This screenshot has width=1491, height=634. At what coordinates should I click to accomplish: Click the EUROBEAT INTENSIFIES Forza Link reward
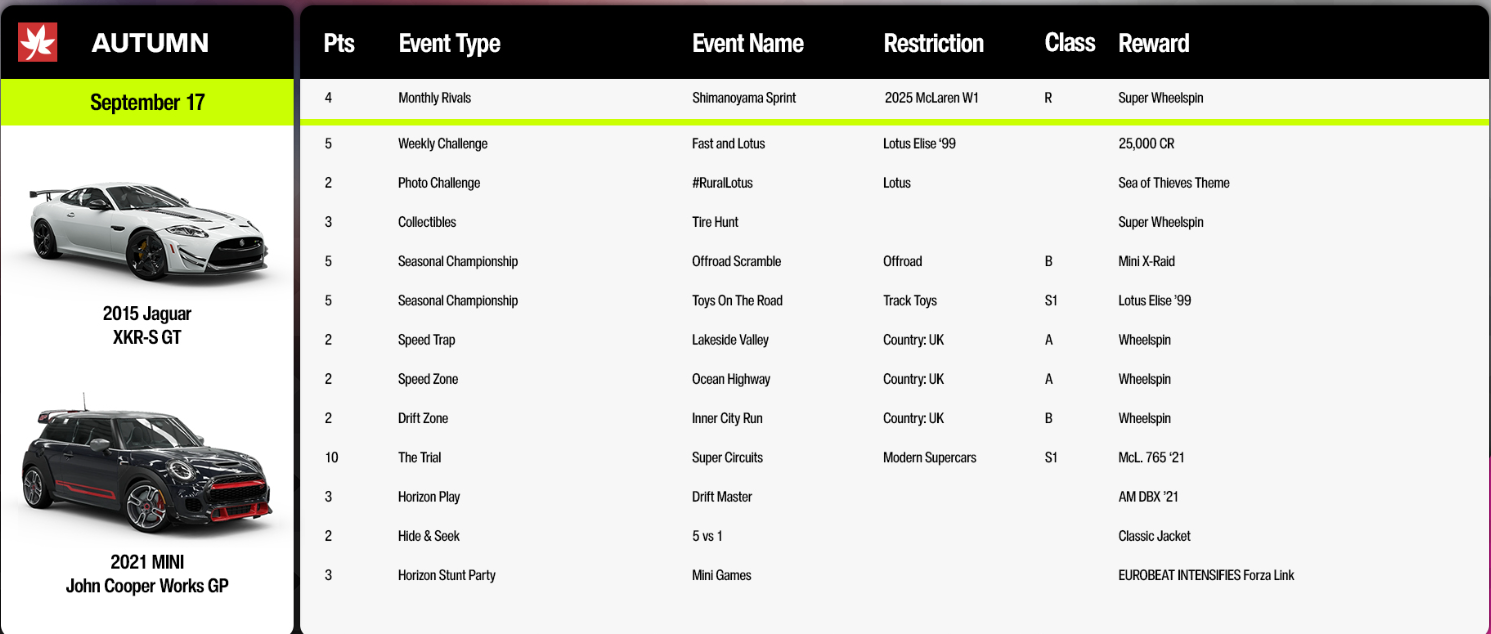coord(1206,575)
